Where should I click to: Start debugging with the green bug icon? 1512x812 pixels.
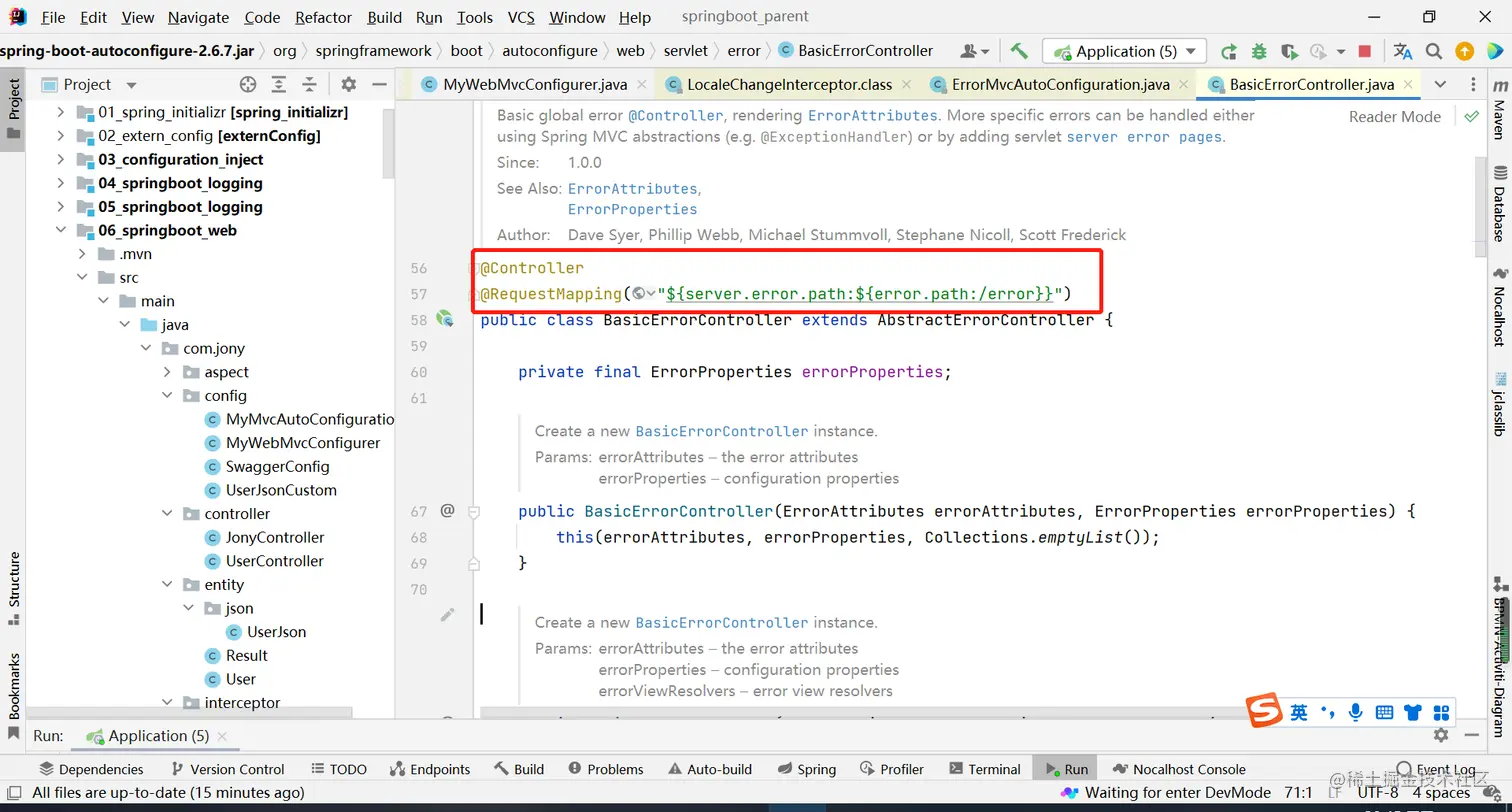1259,51
